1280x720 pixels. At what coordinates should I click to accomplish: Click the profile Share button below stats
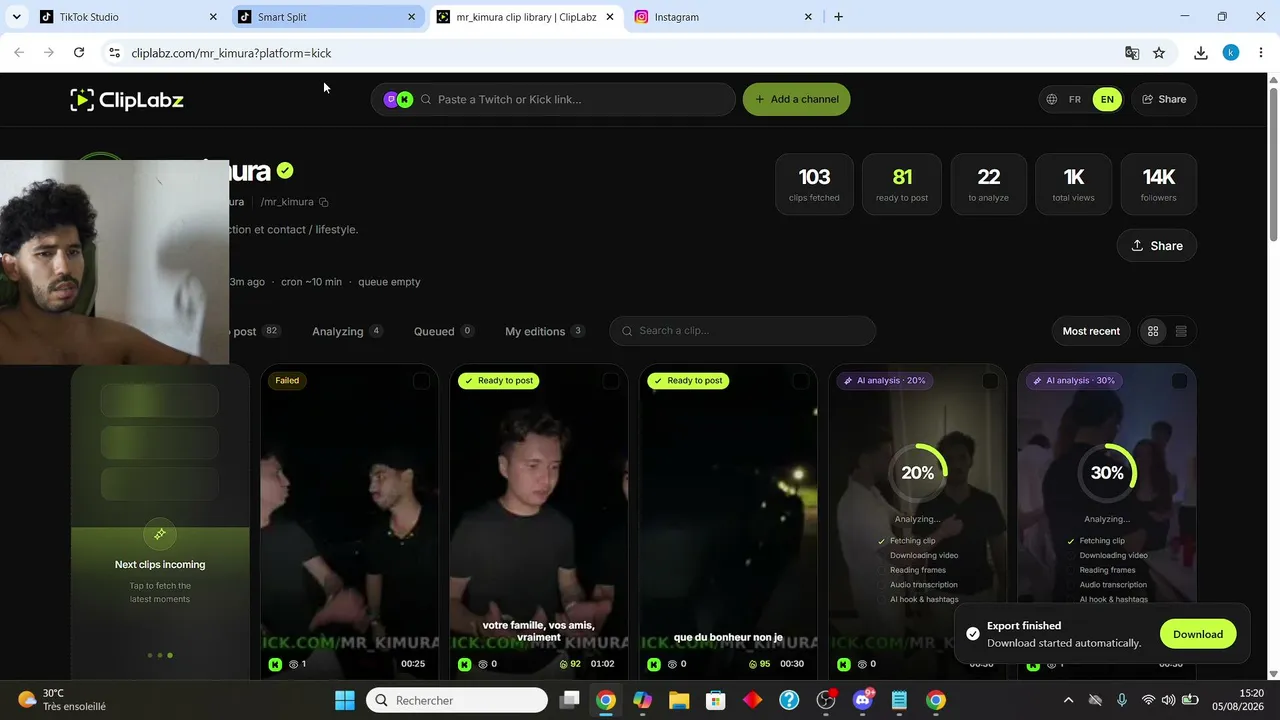(x=1157, y=246)
